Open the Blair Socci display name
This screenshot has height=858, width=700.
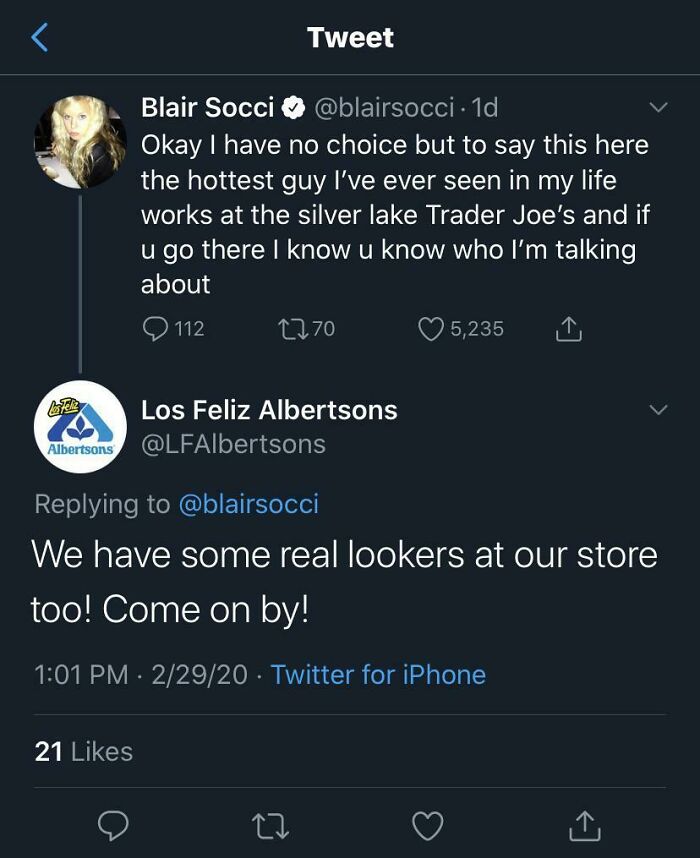[207, 107]
